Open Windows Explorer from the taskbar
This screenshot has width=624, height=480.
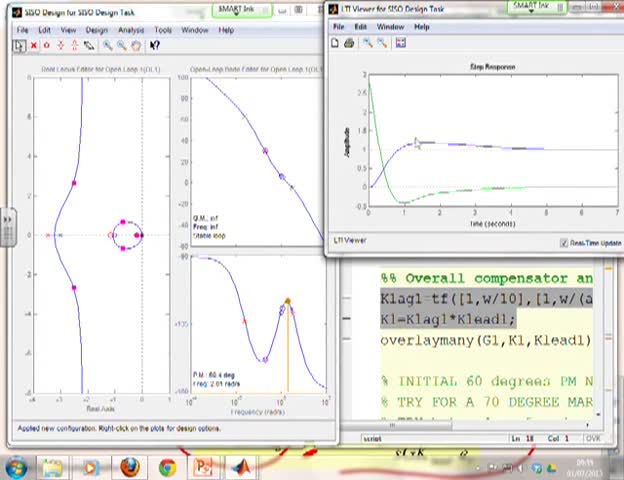[53, 467]
